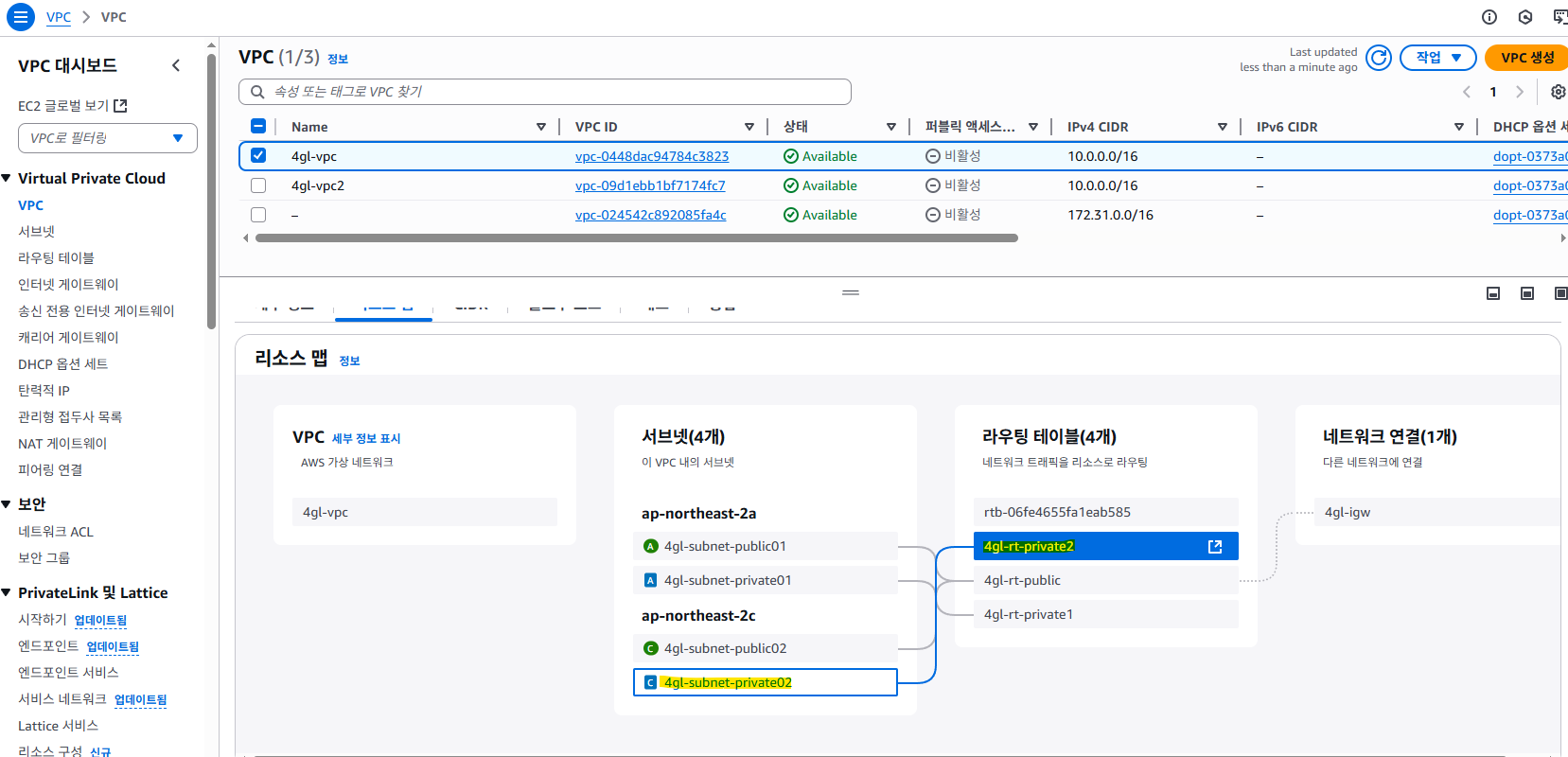The height and width of the screenshot is (757, 1568).
Task: Sort by 상태 column arrow
Action: coord(891,127)
